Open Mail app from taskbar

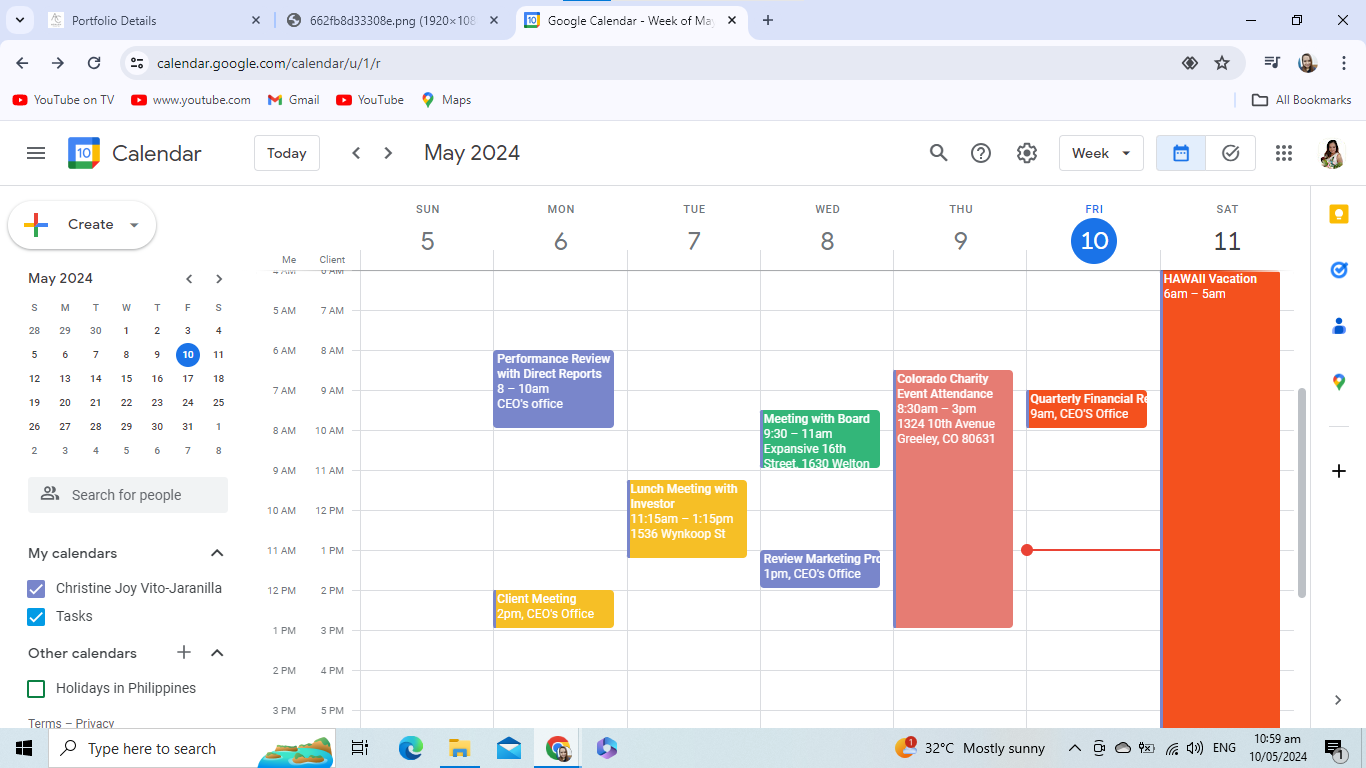point(509,748)
